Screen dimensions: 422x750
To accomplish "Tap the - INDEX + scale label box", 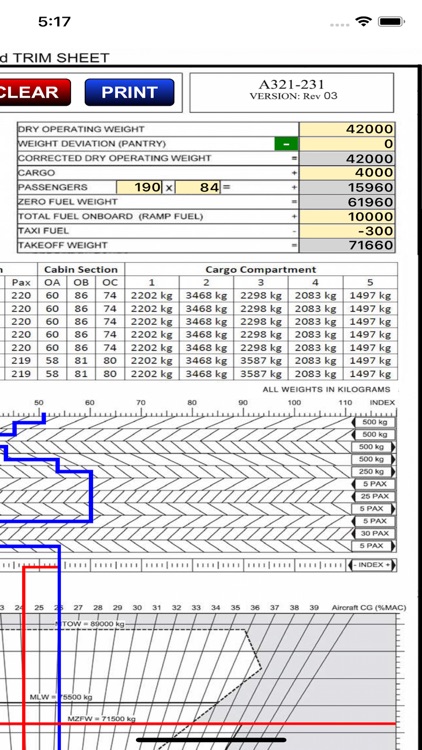I will 372,565.
